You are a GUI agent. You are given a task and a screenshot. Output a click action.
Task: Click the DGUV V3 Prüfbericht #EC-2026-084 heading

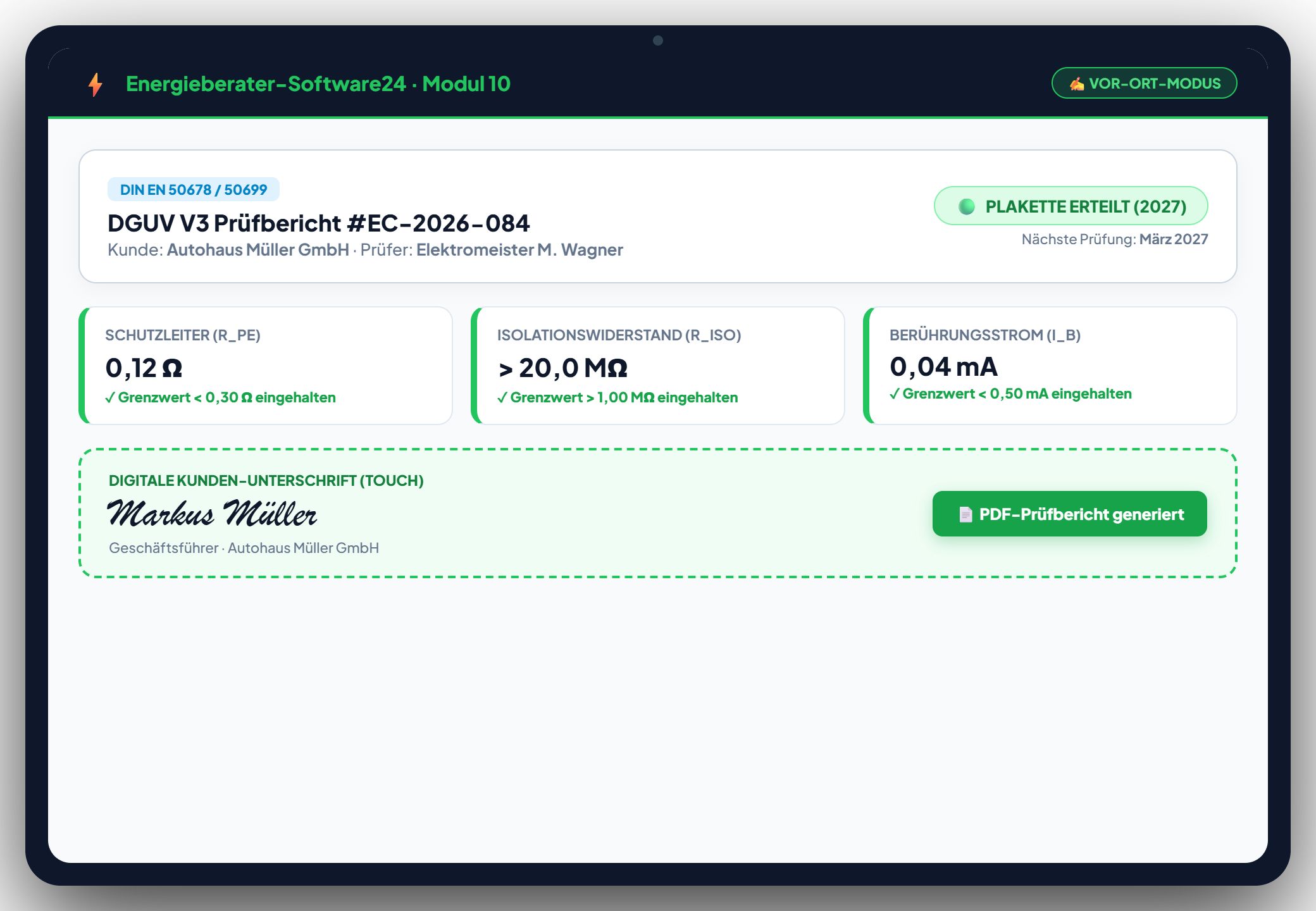(x=319, y=223)
